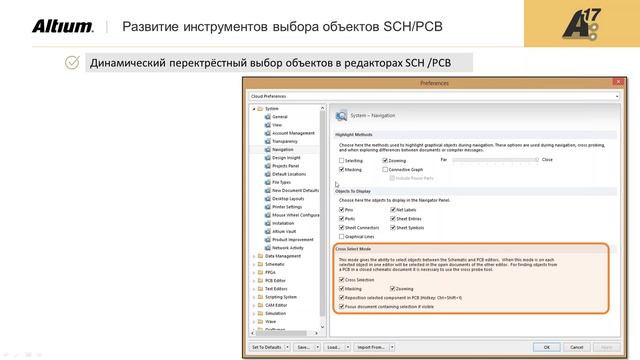Viewport: 640px width, 360px height.
Task: Open the Save dropdown arrow
Action: (x=318, y=347)
